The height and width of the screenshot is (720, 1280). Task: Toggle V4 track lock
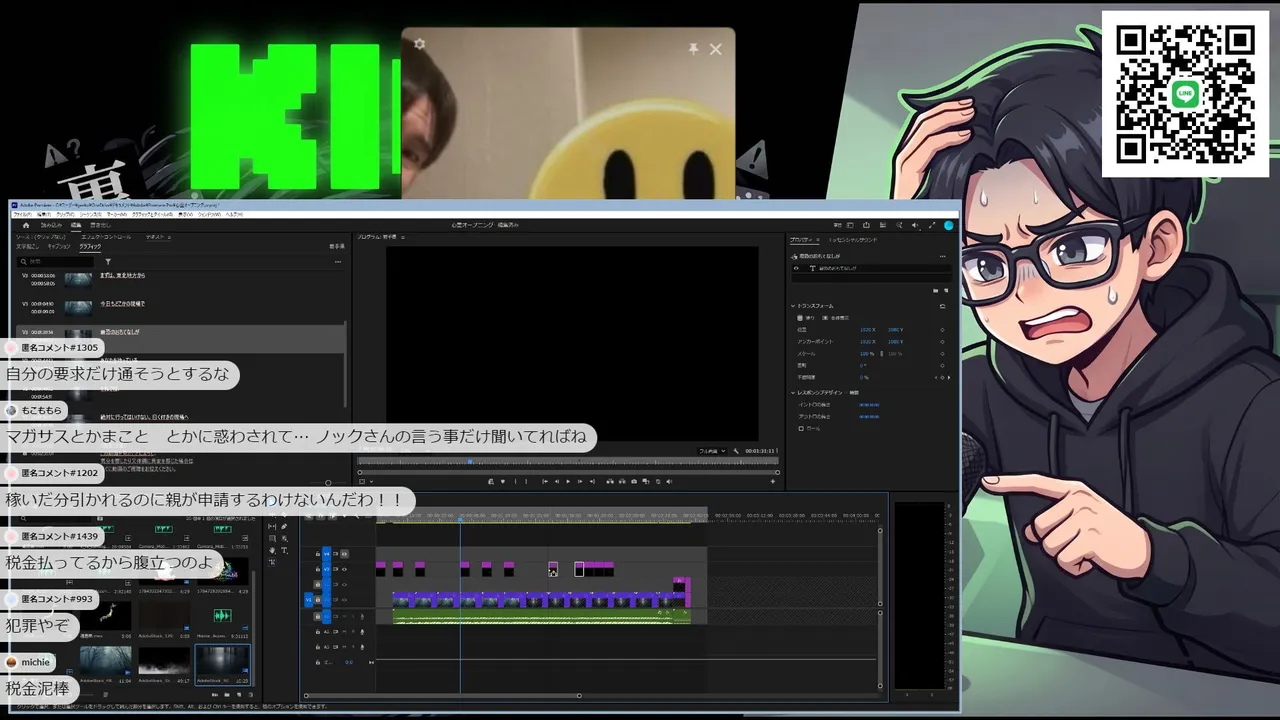click(318, 554)
